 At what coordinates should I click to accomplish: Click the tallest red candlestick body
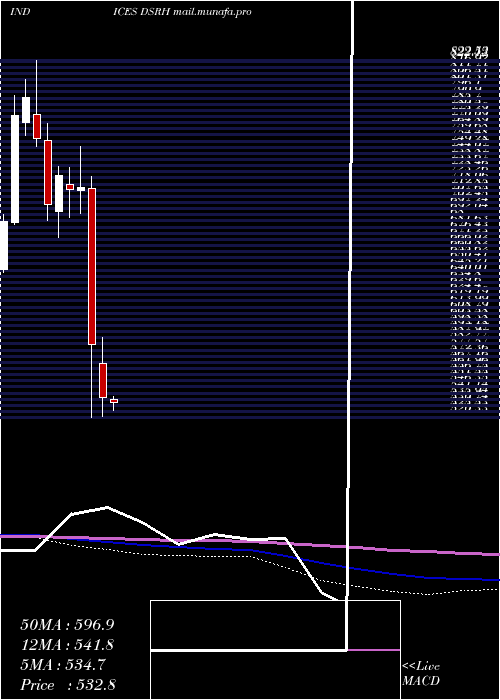92,266
